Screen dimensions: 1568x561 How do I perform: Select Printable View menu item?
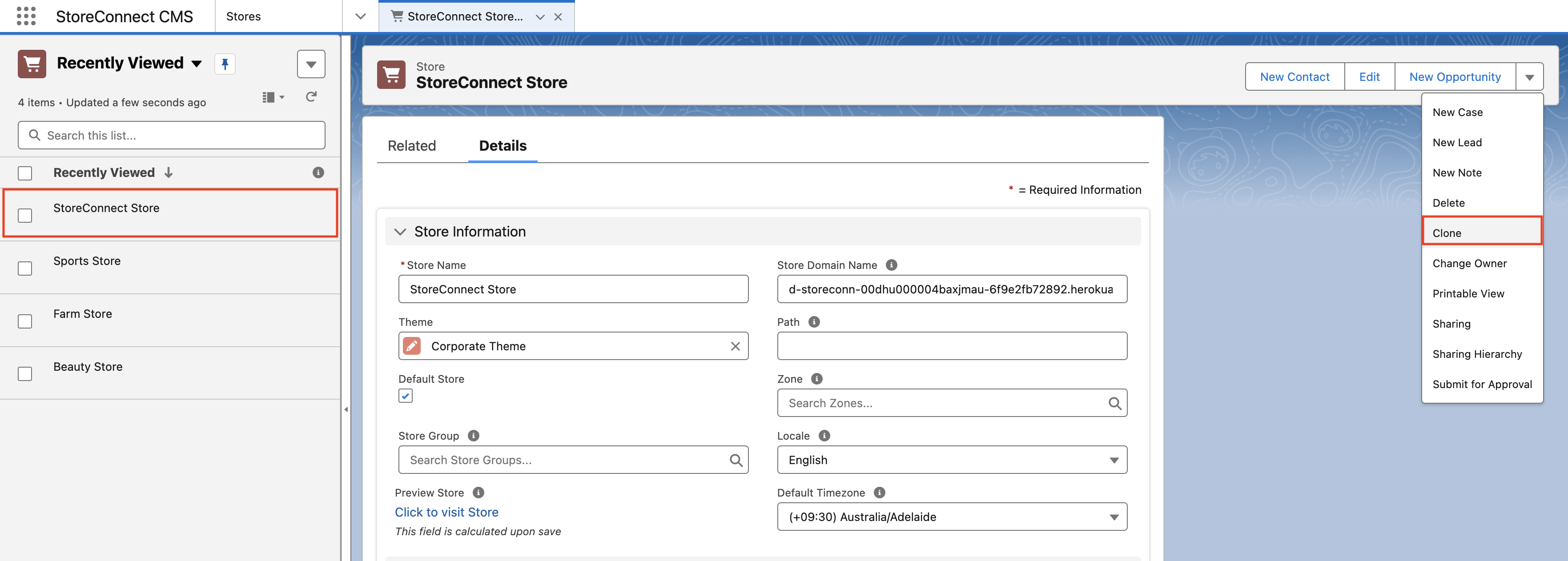point(1482,294)
